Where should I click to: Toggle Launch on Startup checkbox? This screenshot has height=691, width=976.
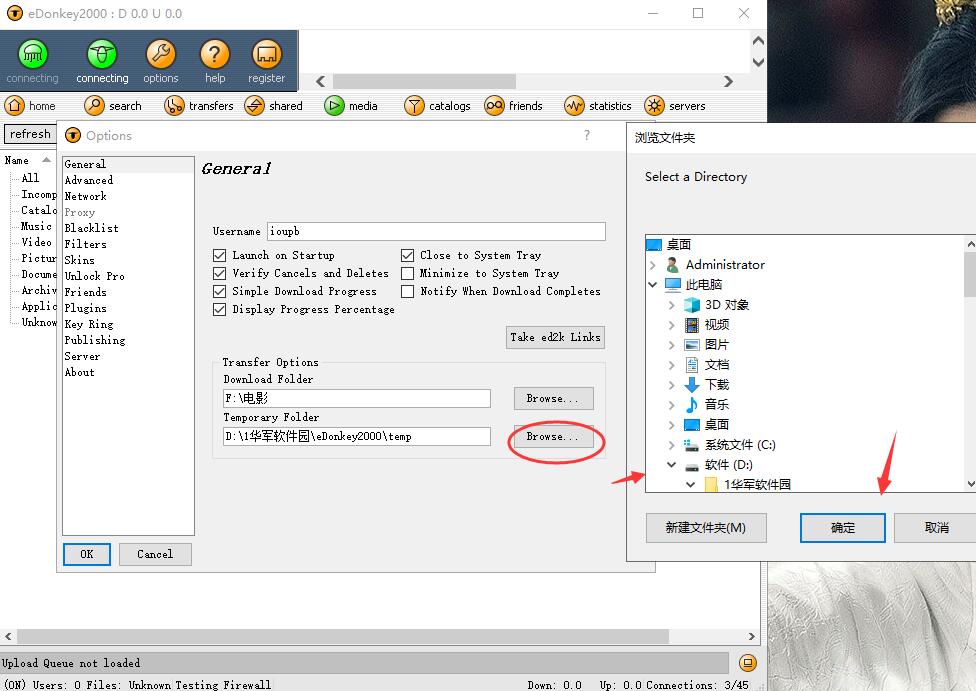click(x=219, y=255)
